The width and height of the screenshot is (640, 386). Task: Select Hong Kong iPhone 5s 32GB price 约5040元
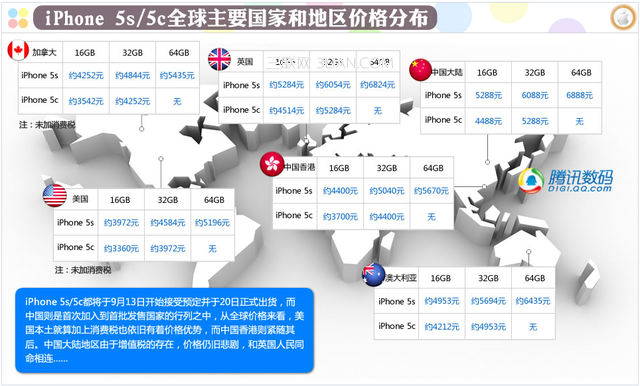[x=387, y=191]
